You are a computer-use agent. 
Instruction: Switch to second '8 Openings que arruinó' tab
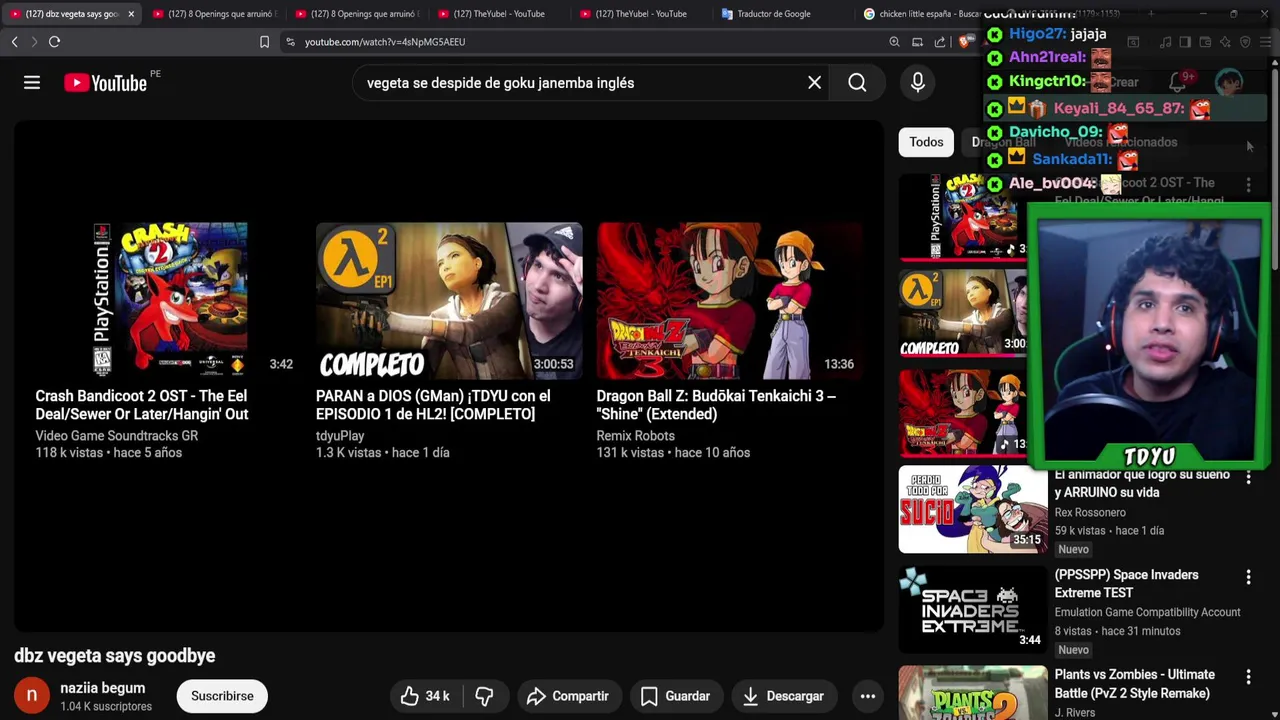[356, 14]
